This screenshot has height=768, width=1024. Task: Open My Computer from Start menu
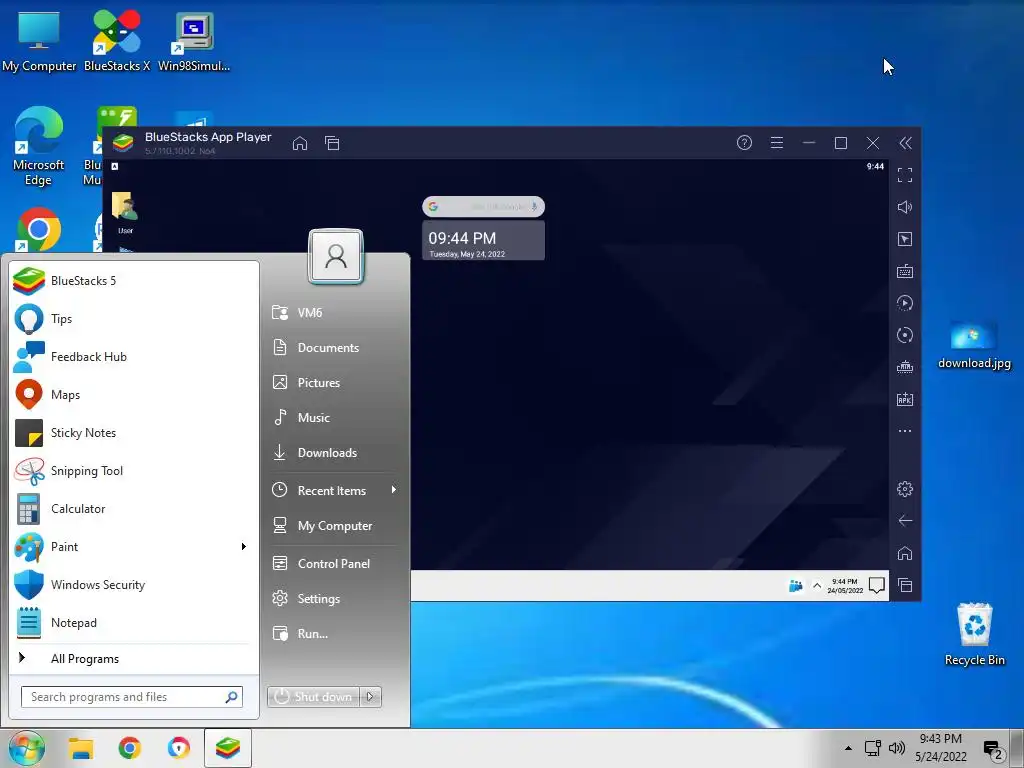(334, 526)
